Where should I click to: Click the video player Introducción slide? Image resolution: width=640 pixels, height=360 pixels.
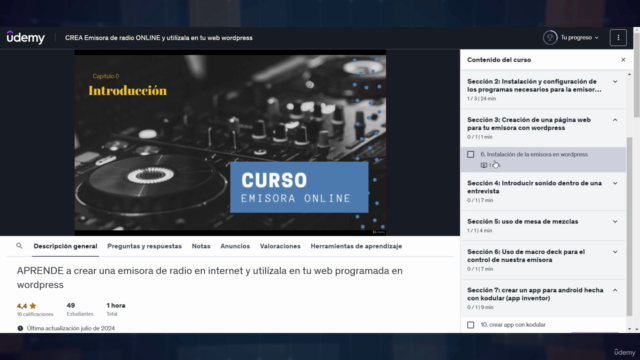click(230, 142)
